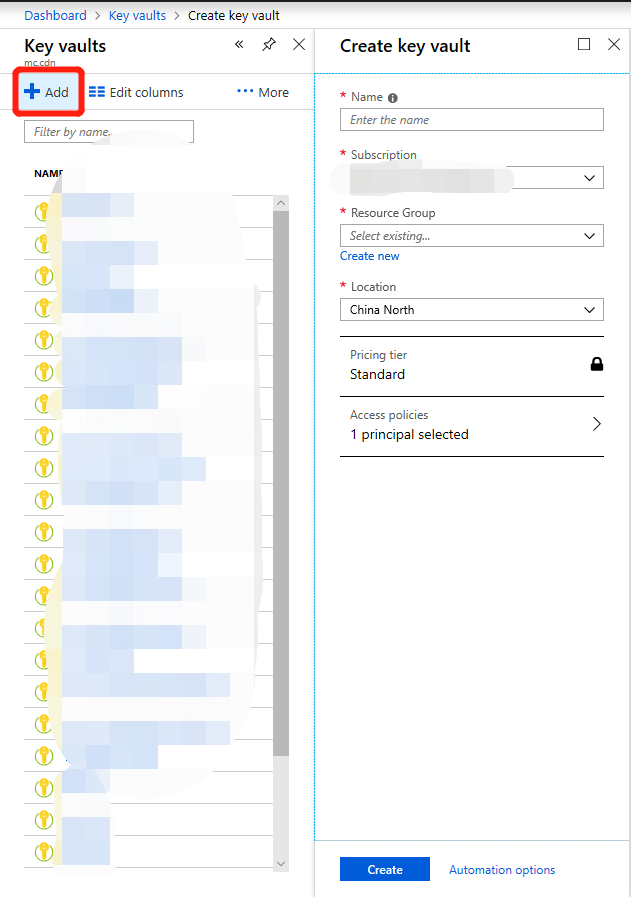Go to Dashboard breadcrumb
The width and height of the screenshot is (631, 897).
[55, 15]
